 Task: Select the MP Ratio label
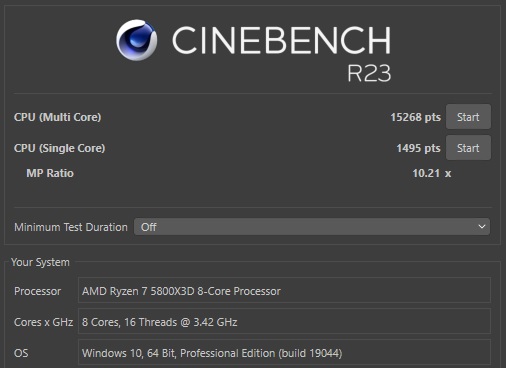(50, 173)
